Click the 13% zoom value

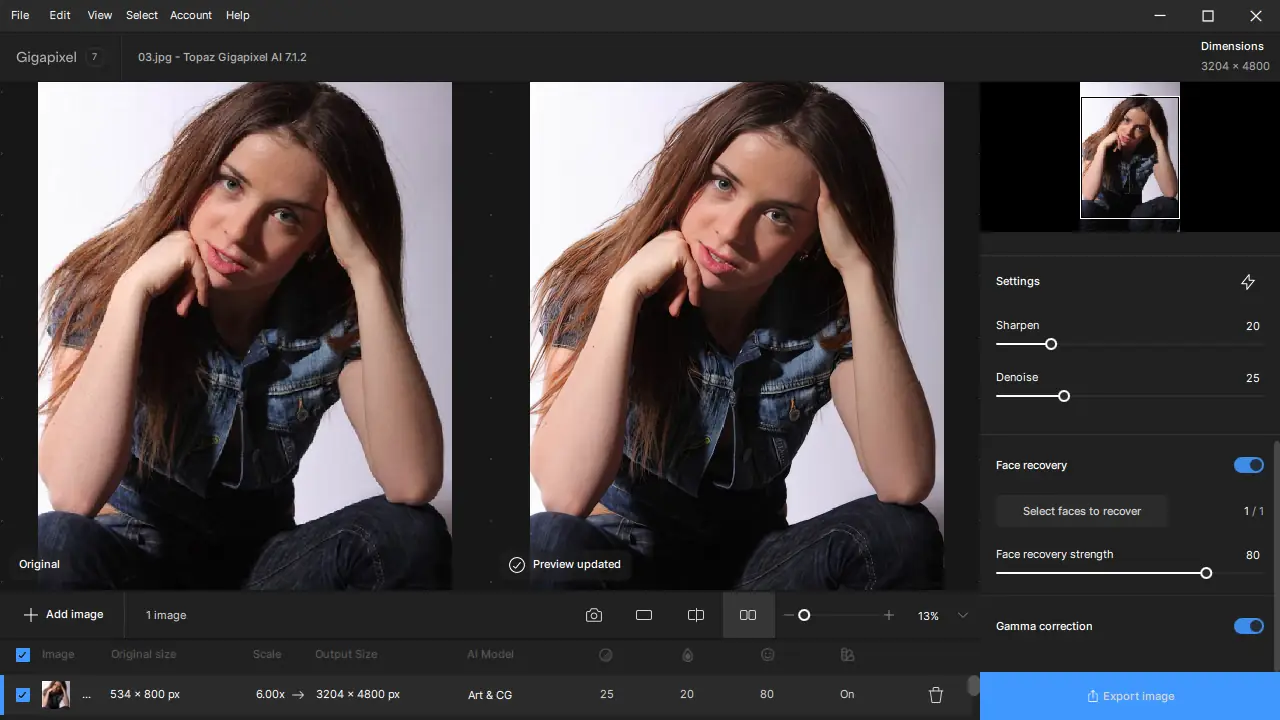pos(928,616)
